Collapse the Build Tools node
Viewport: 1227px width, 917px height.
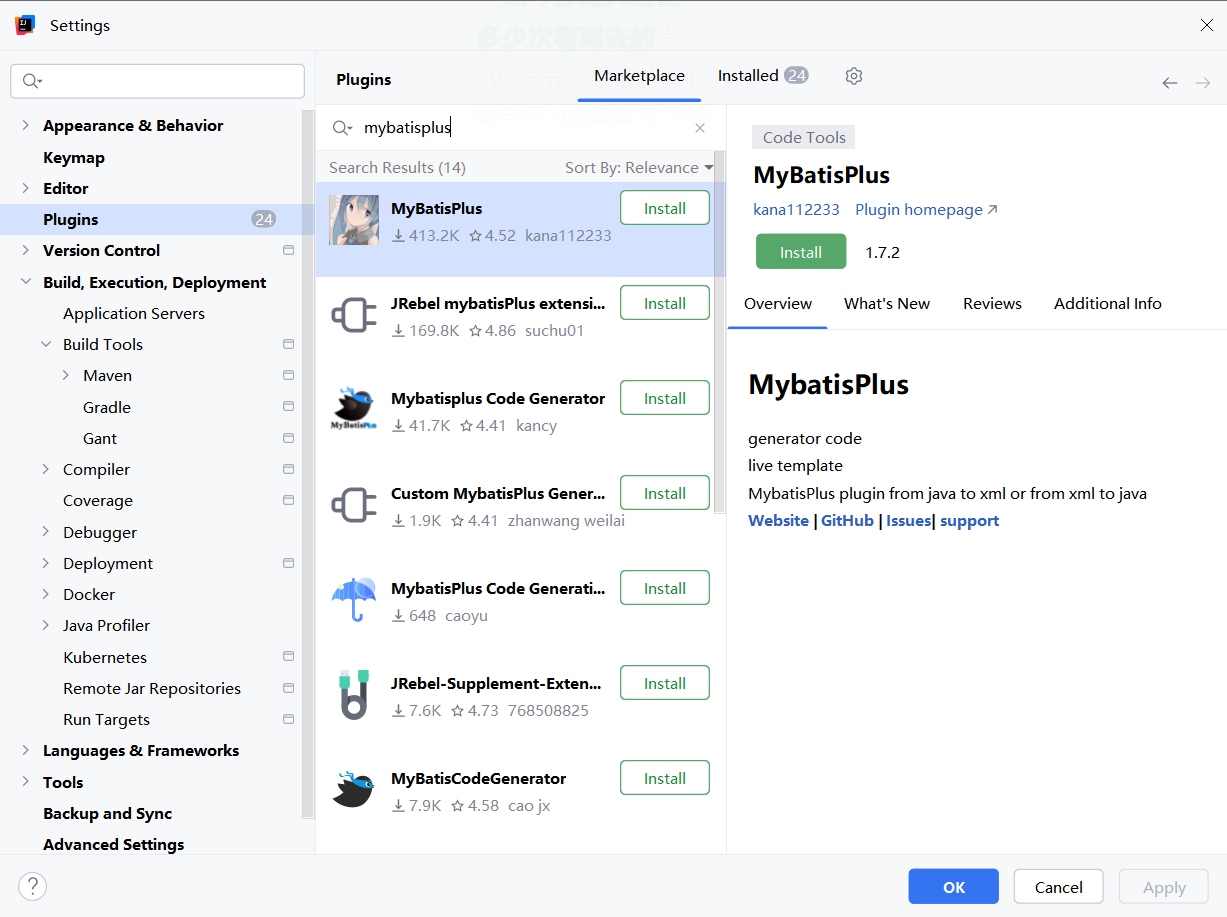tap(45, 344)
